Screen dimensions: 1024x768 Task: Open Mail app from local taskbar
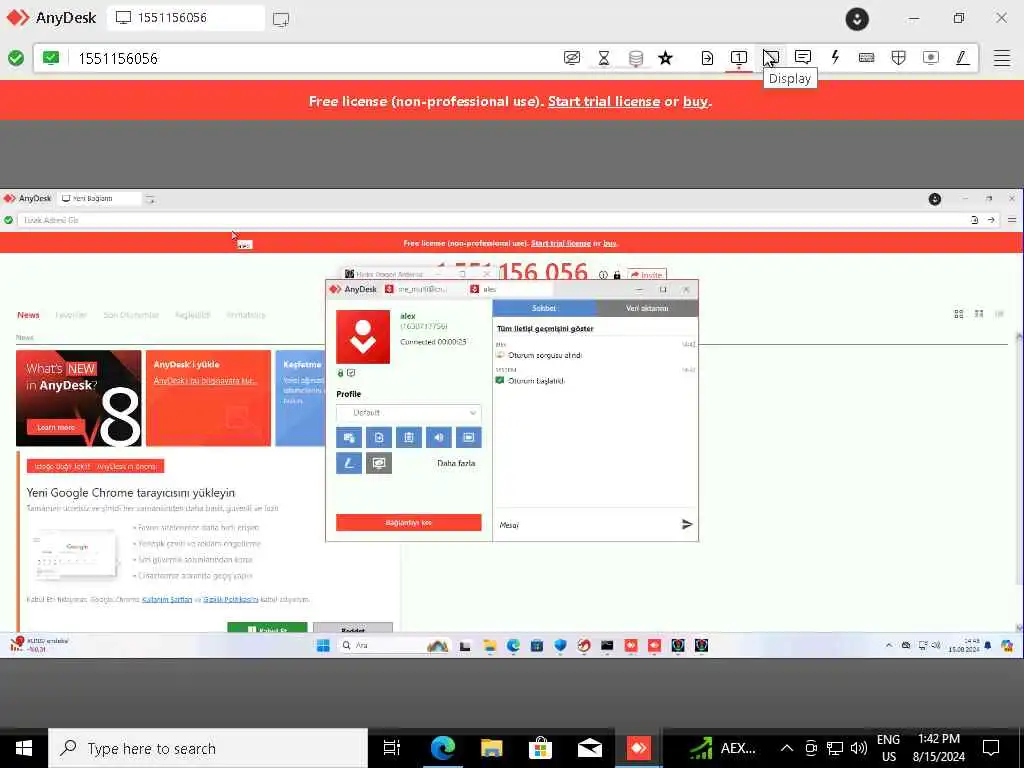[x=589, y=748]
